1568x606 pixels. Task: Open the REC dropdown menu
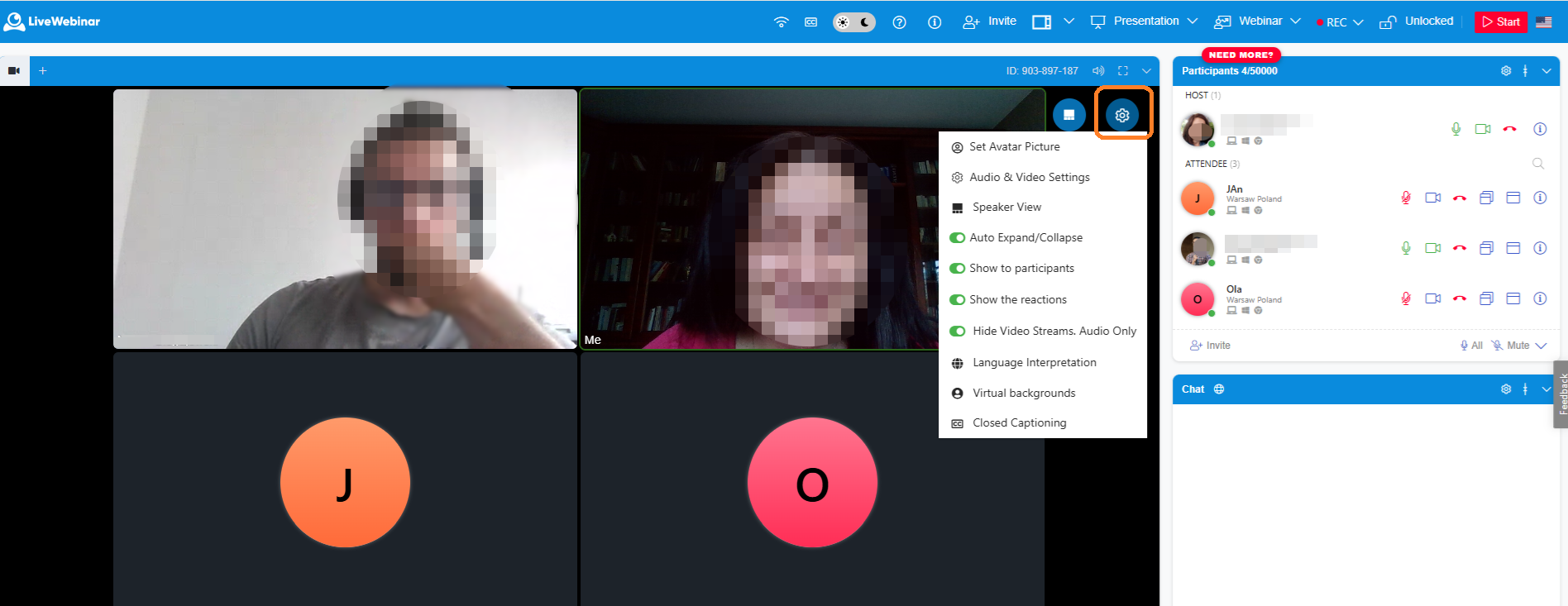point(1357,22)
